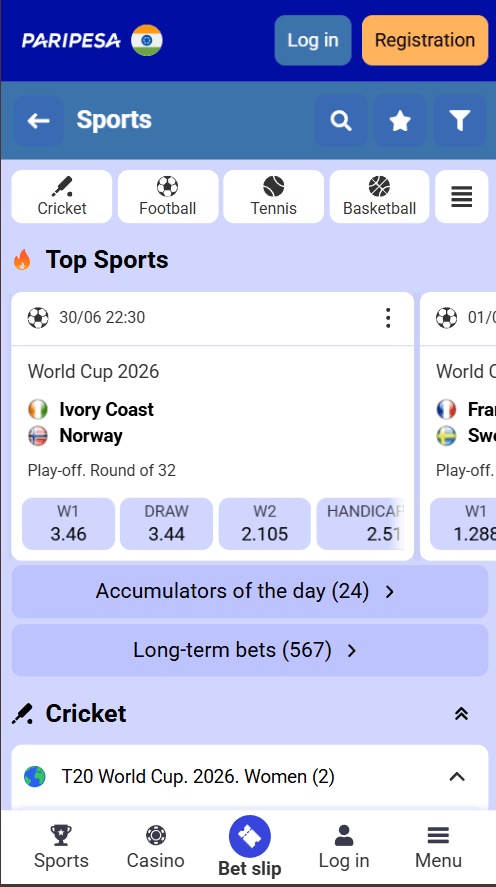This screenshot has width=496, height=887.
Task: Open Casino in the bottom navigation
Action: tap(156, 847)
